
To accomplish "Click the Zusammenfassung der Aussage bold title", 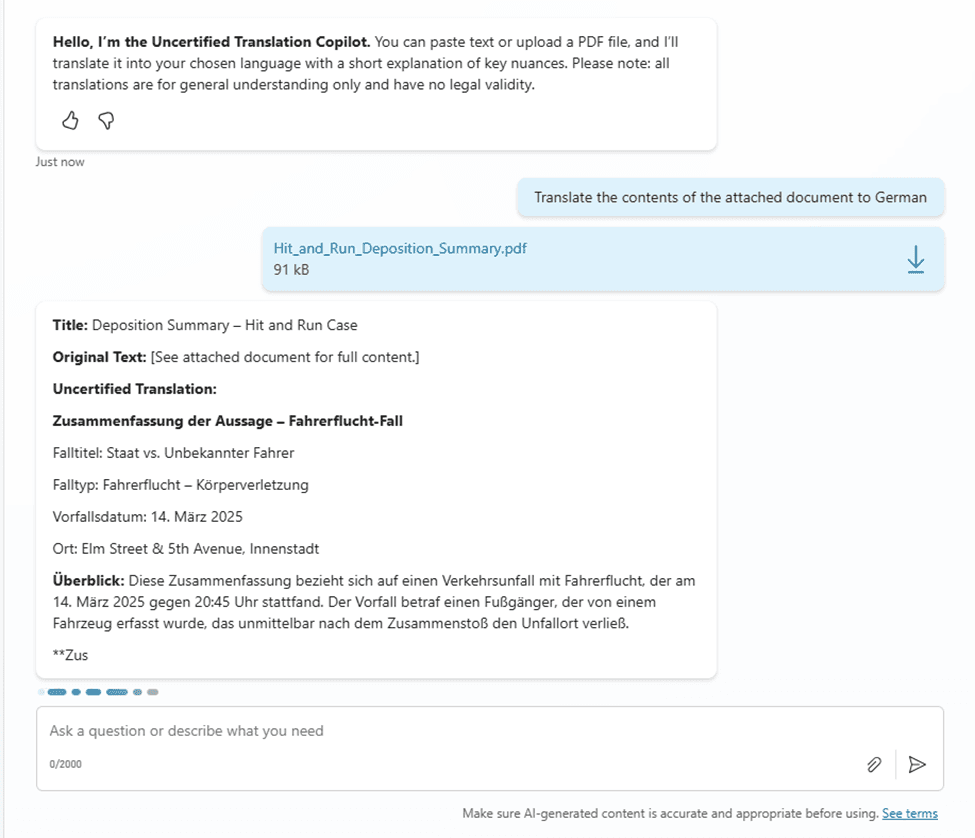I will tap(227, 421).
